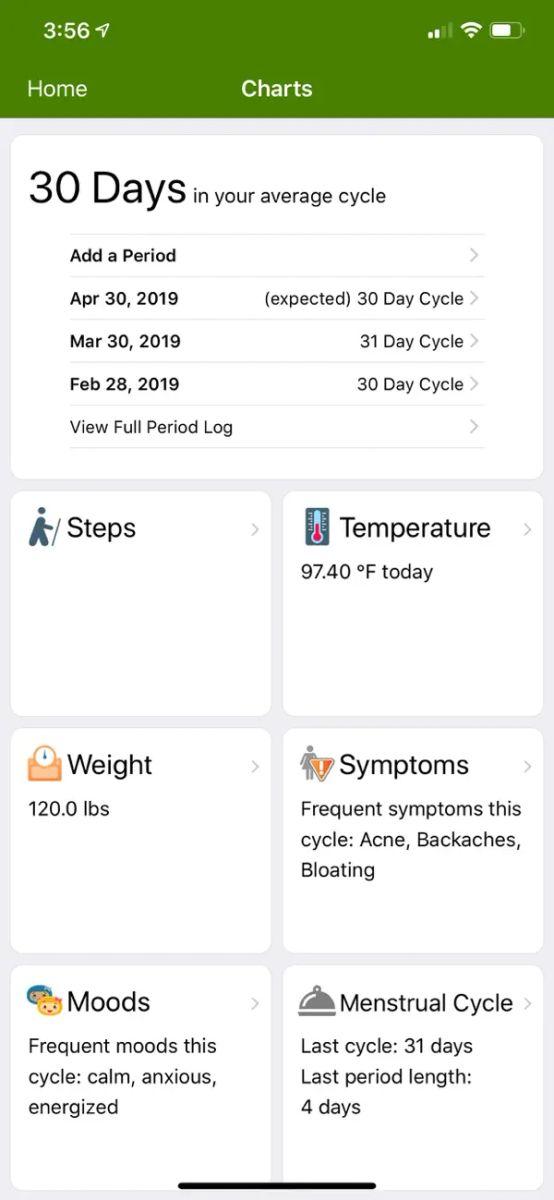Viewport: 554px width, 1200px height.
Task: Open chevron on the Temperature card
Action: point(527,529)
